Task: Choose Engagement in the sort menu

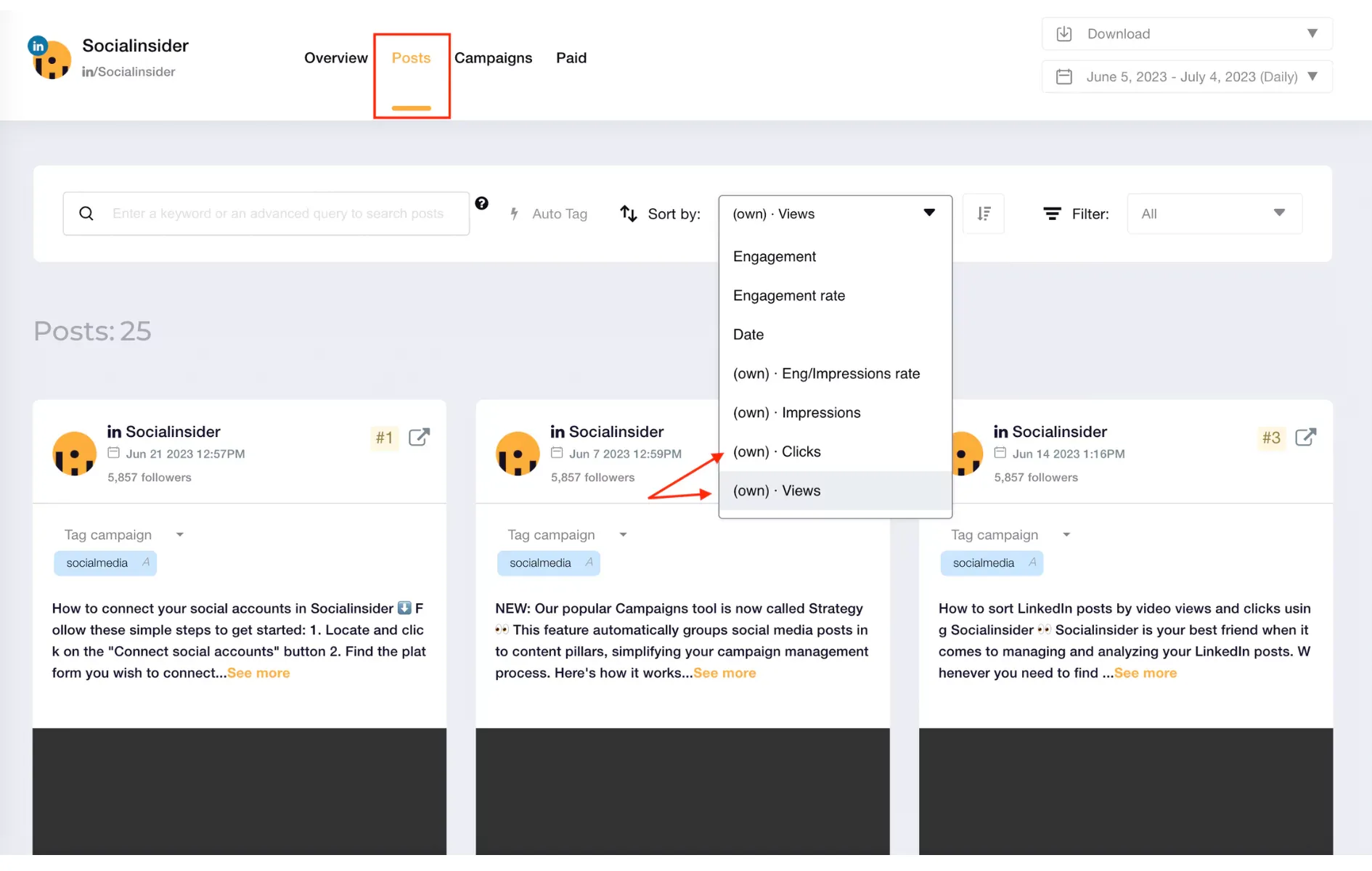Action: tap(835, 257)
